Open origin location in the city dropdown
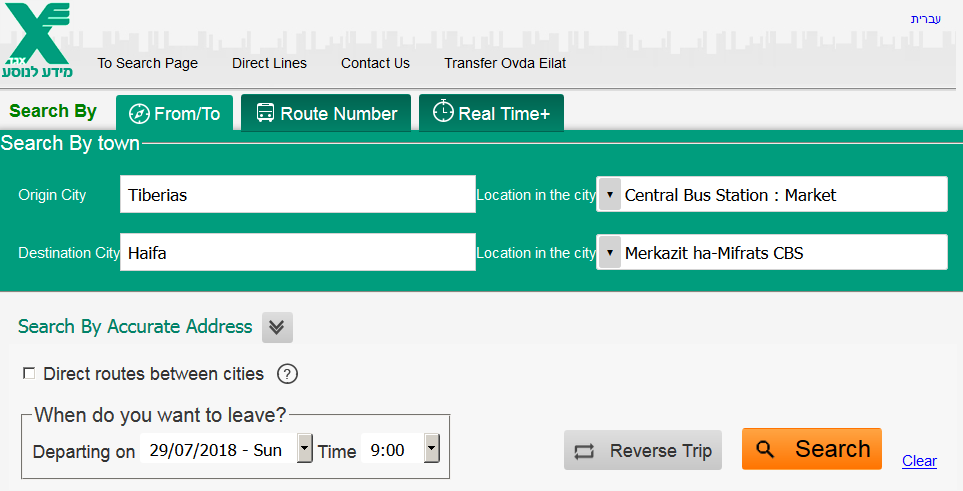The height and width of the screenshot is (491, 963). click(609, 194)
